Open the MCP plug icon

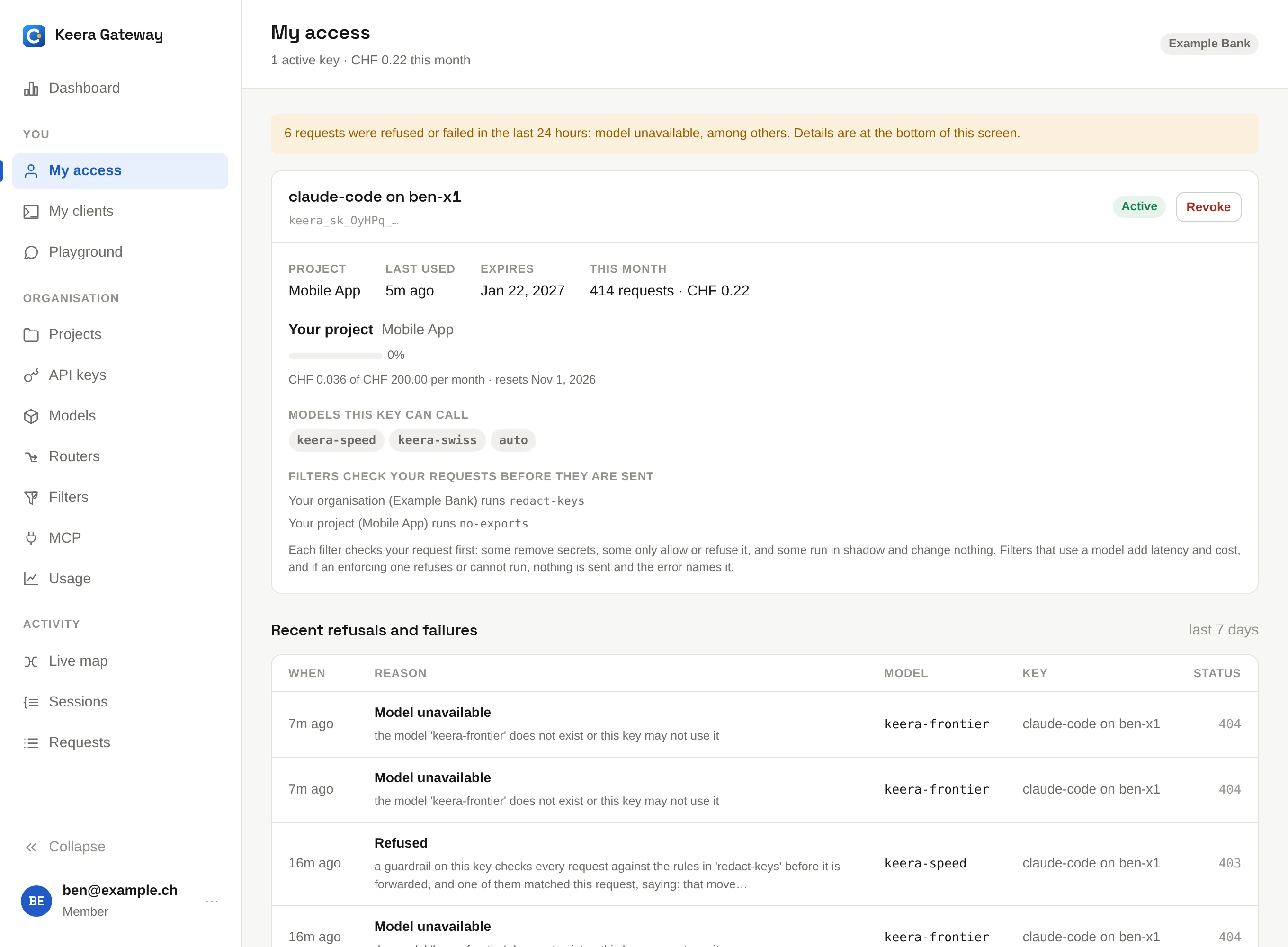(x=31, y=538)
